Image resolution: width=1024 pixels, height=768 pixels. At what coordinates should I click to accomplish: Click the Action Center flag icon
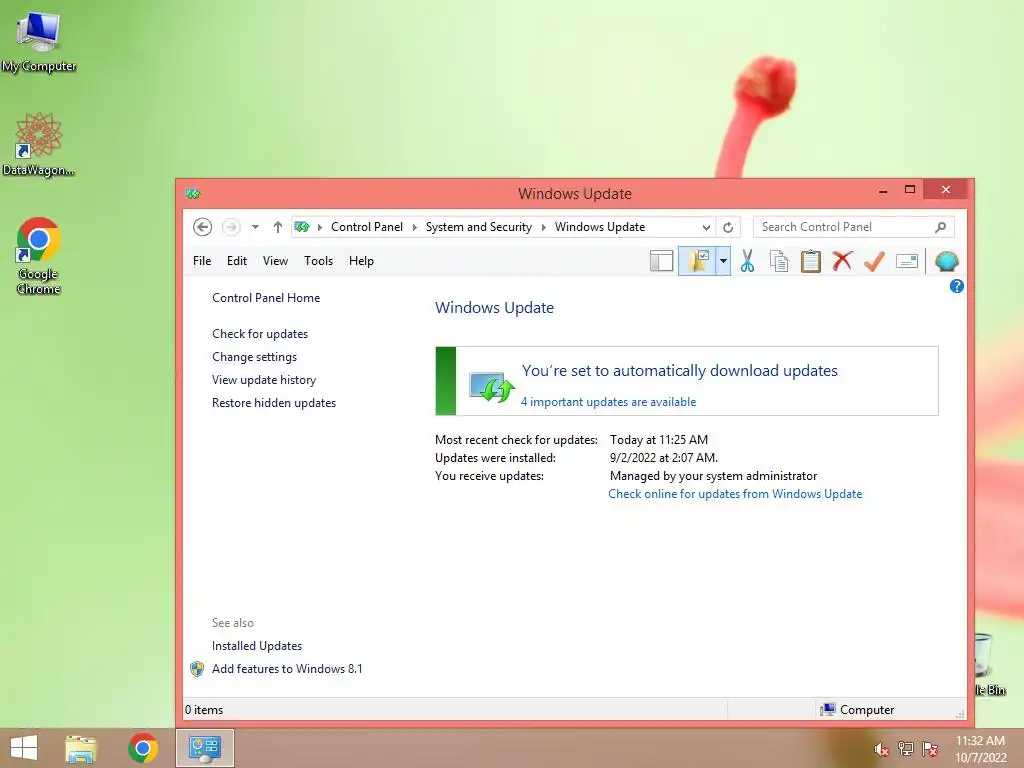click(x=929, y=749)
